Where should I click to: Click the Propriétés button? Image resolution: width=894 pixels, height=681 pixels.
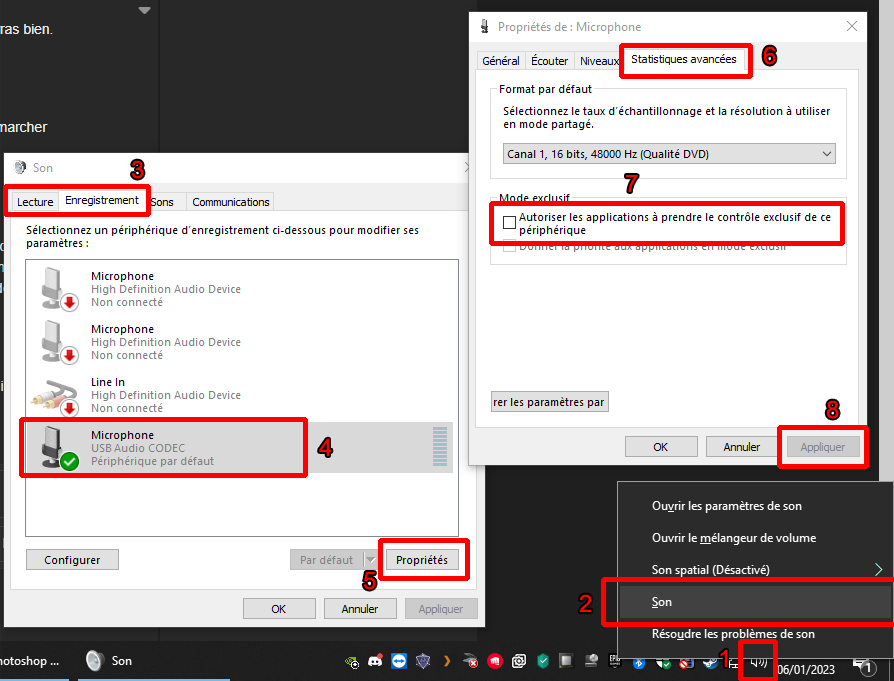point(422,560)
